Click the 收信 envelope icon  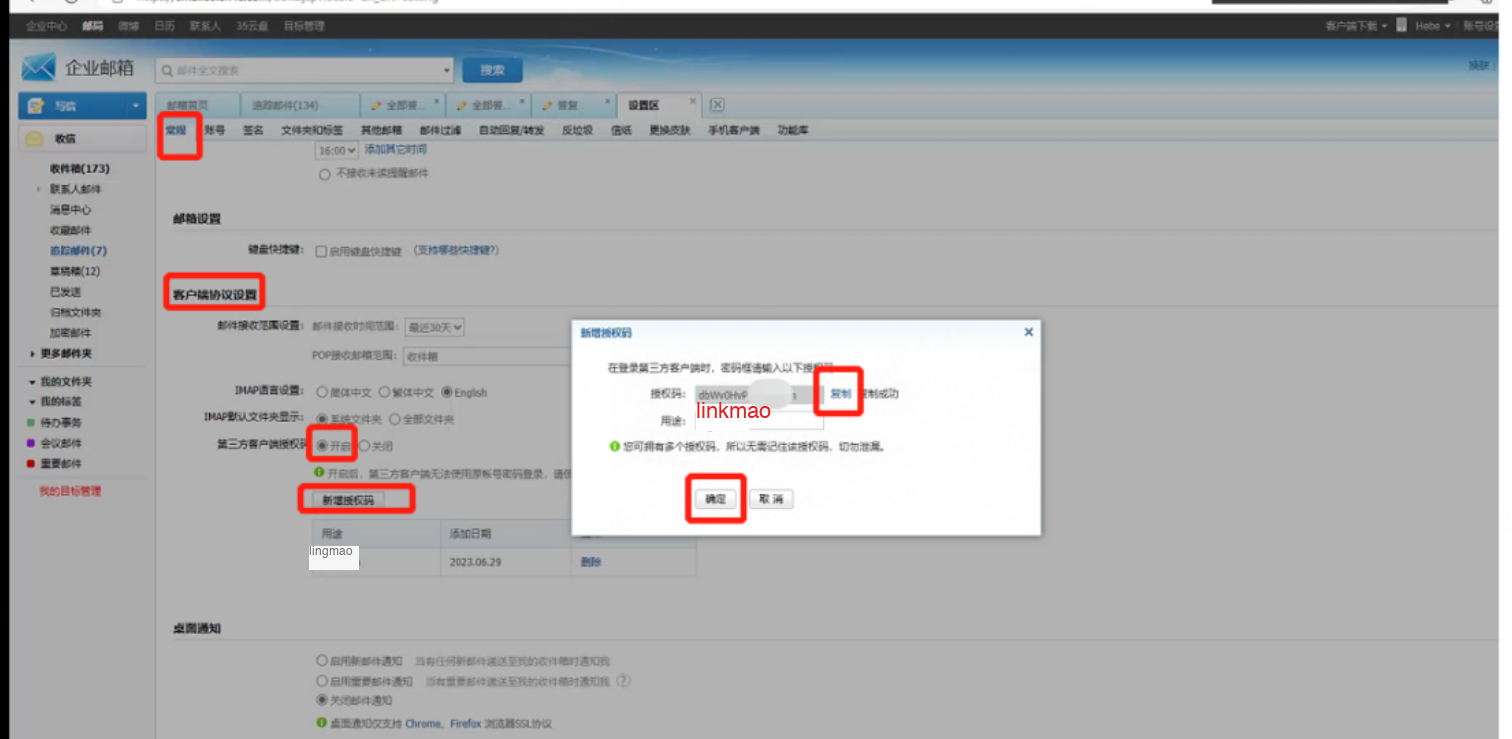click(35, 139)
